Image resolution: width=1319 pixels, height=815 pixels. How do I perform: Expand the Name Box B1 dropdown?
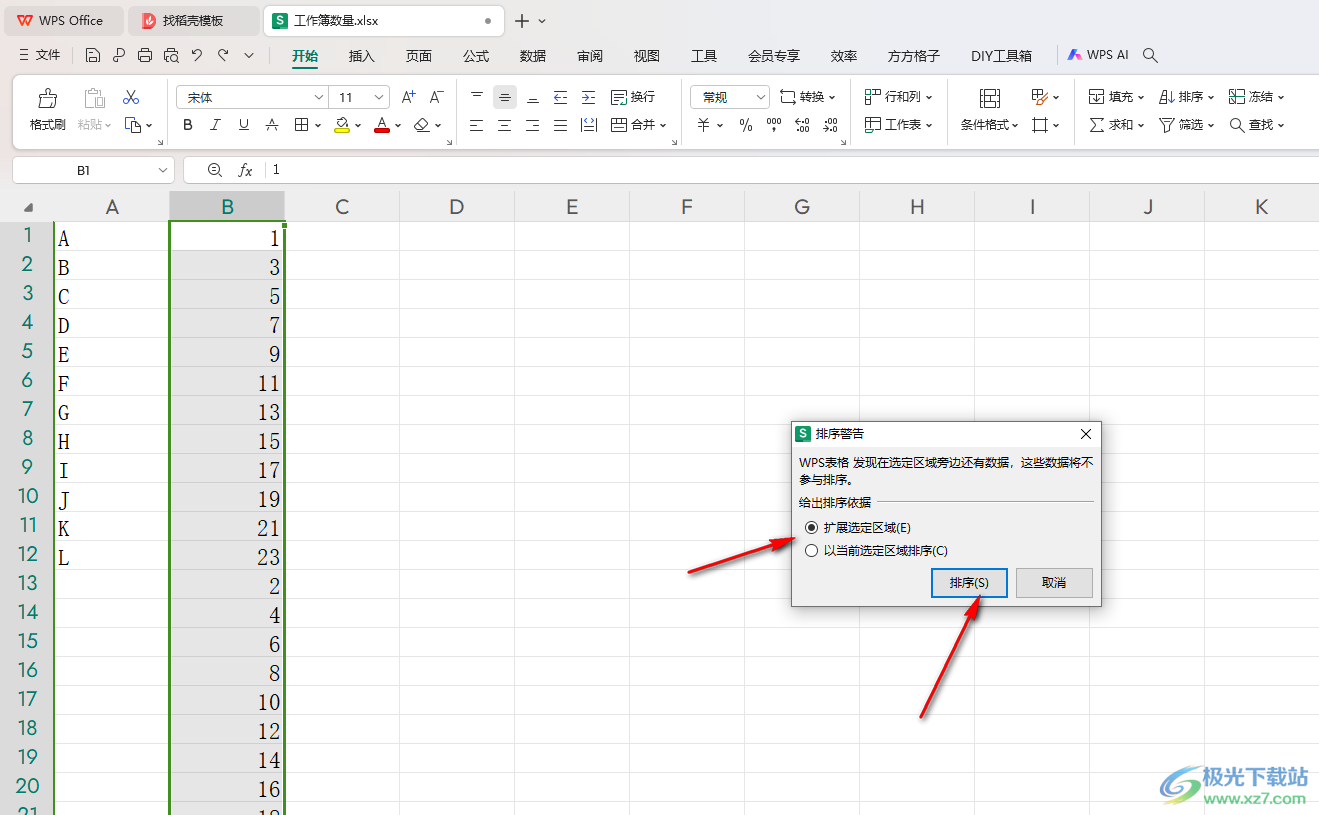(163, 170)
